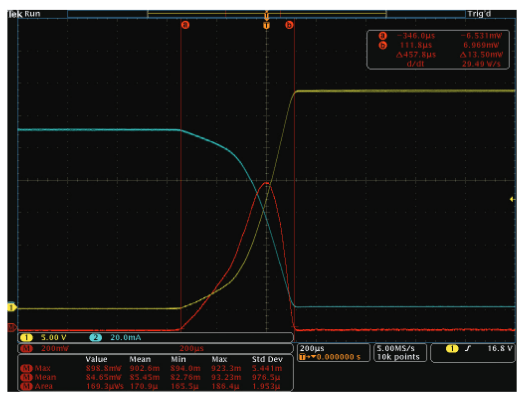Click the -346.0µs cursor a time readout
The image size is (523, 399).
coord(416,36)
